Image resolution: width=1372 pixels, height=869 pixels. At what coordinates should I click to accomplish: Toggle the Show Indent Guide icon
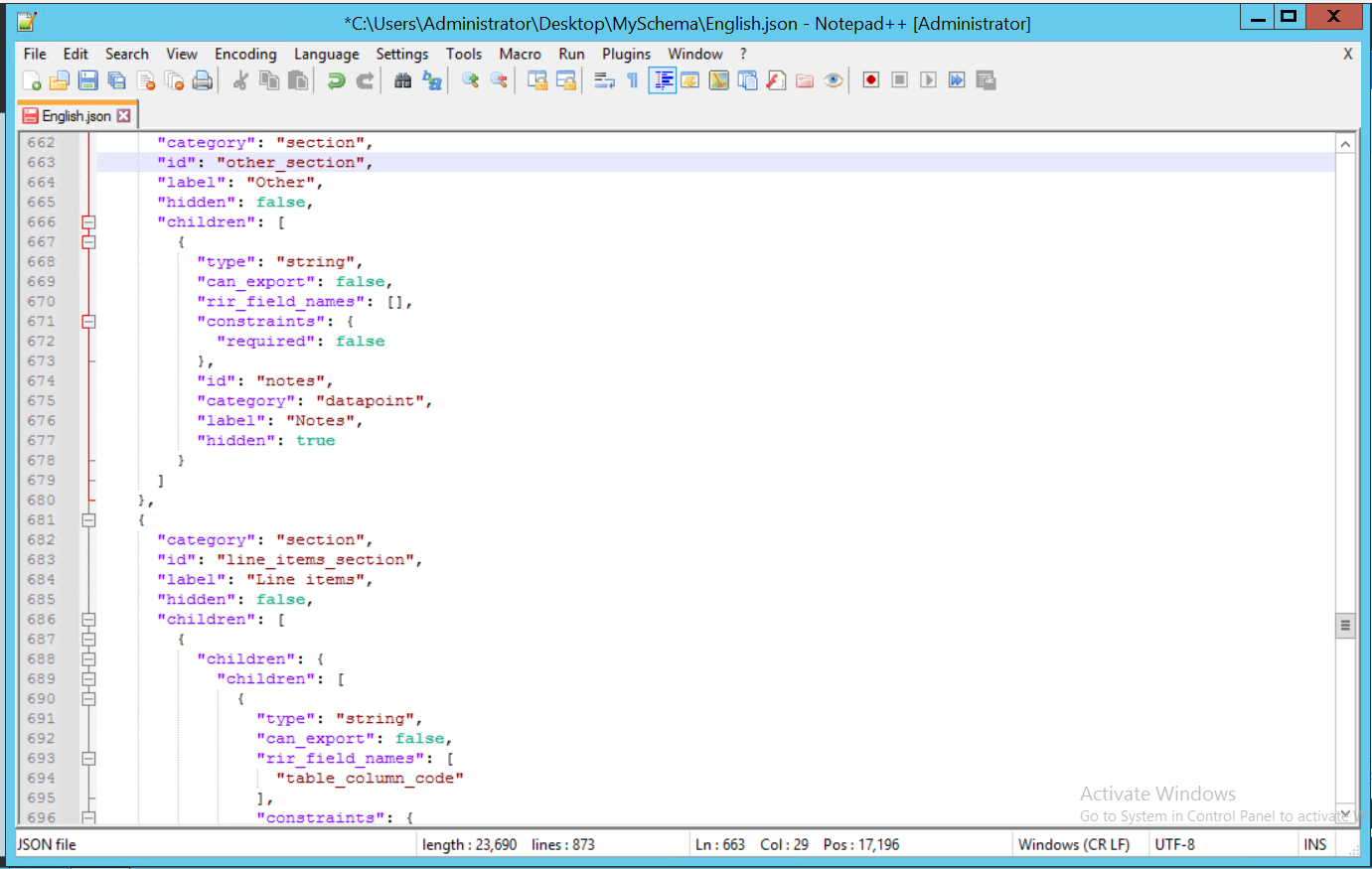click(662, 79)
